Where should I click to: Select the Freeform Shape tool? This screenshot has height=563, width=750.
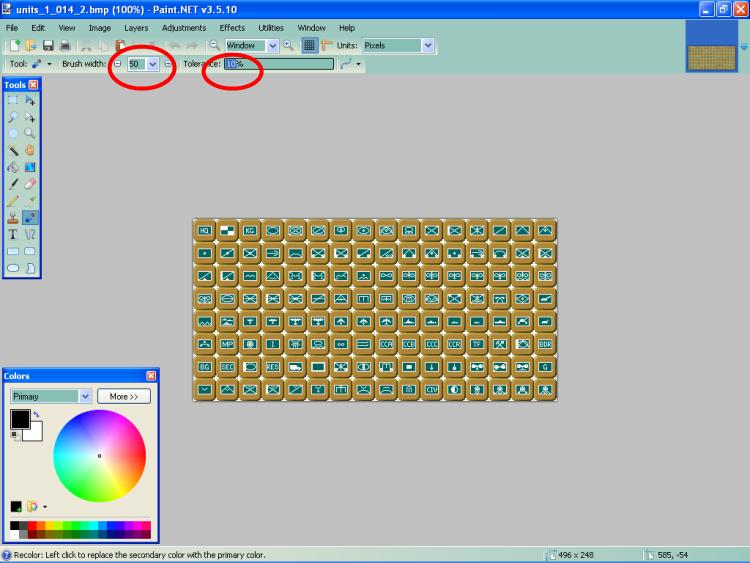click(x=30, y=268)
